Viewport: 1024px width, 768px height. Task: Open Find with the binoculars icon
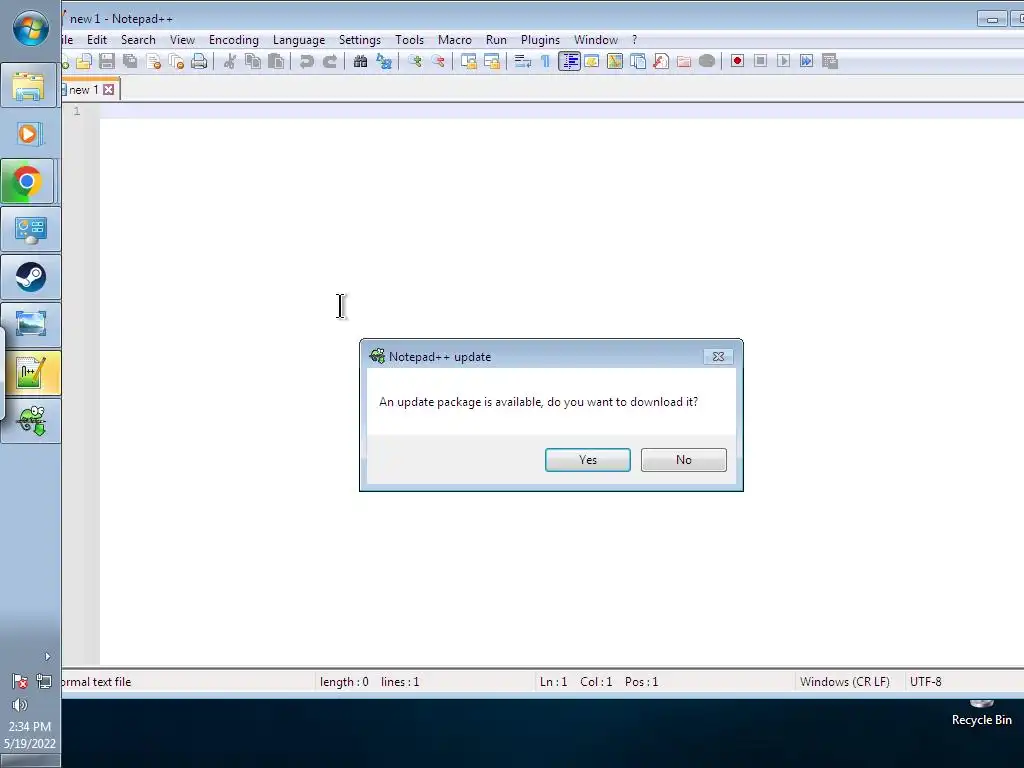[x=360, y=61]
